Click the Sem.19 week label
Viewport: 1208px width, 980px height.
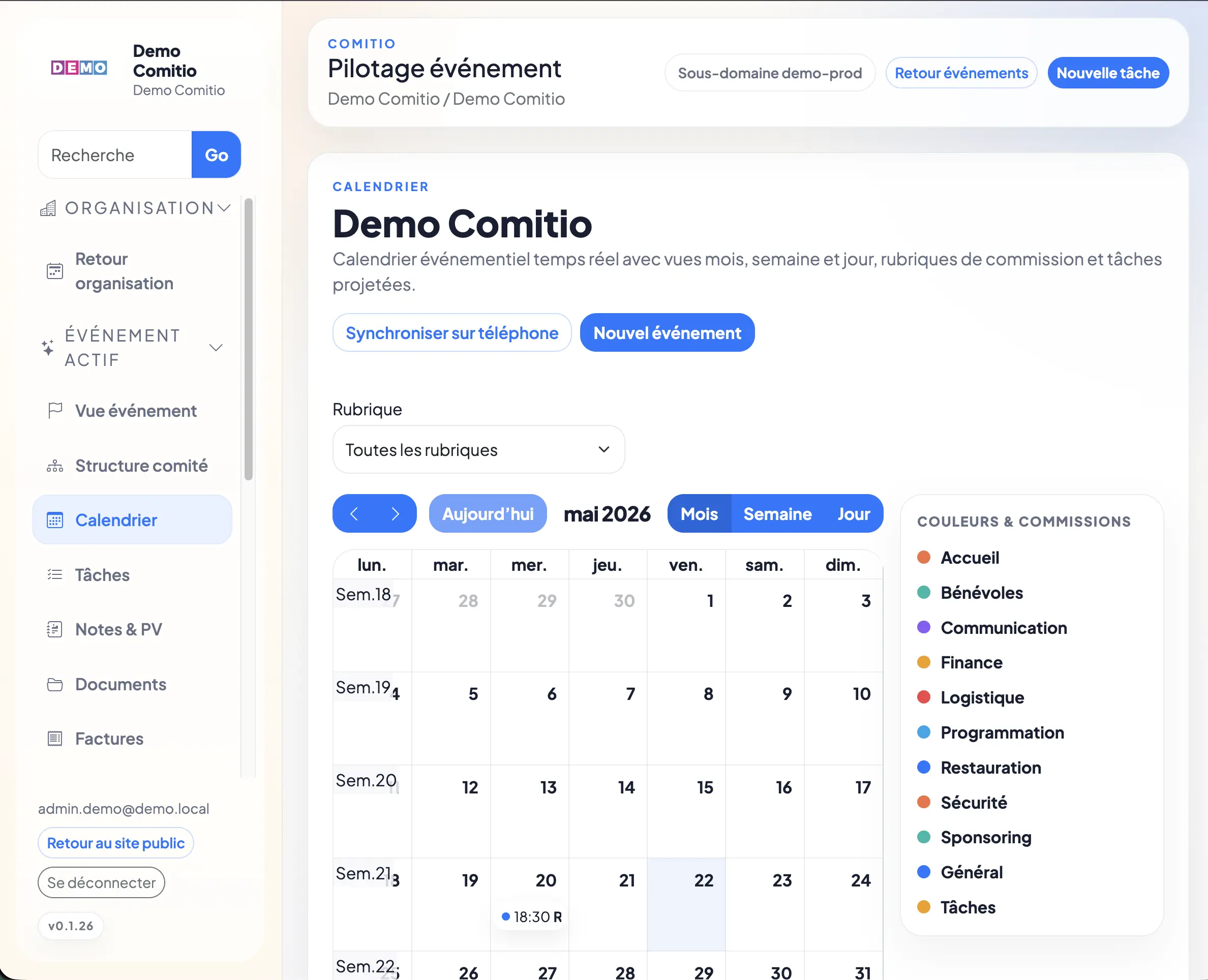pyautogui.click(x=363, y=688)
